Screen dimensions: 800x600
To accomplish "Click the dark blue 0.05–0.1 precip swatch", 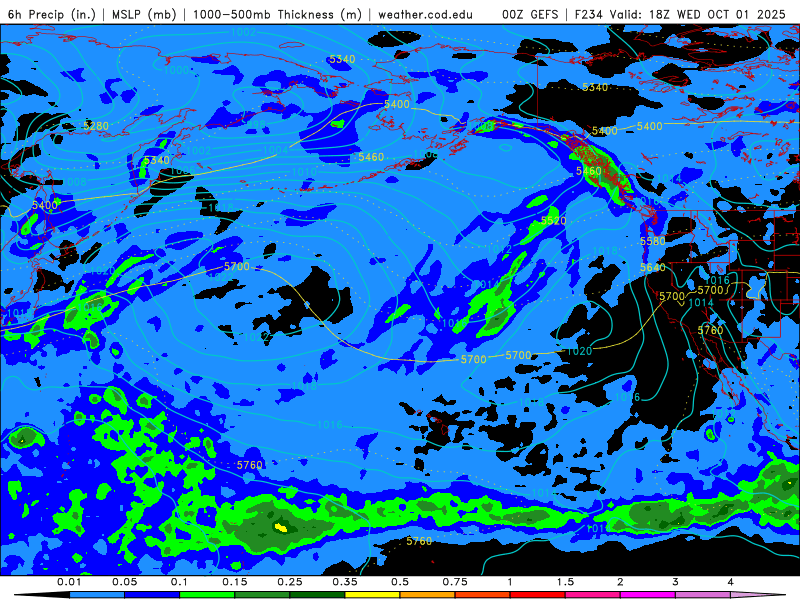I will pyautogui.click(x=152, y=595).
